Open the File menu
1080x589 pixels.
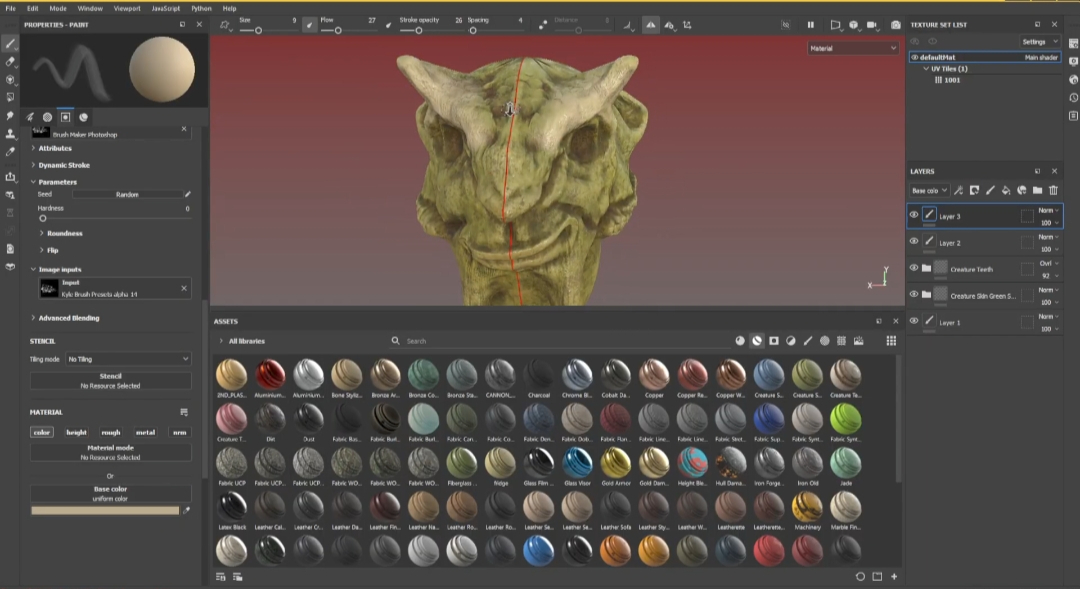click(x=10, y=8)
